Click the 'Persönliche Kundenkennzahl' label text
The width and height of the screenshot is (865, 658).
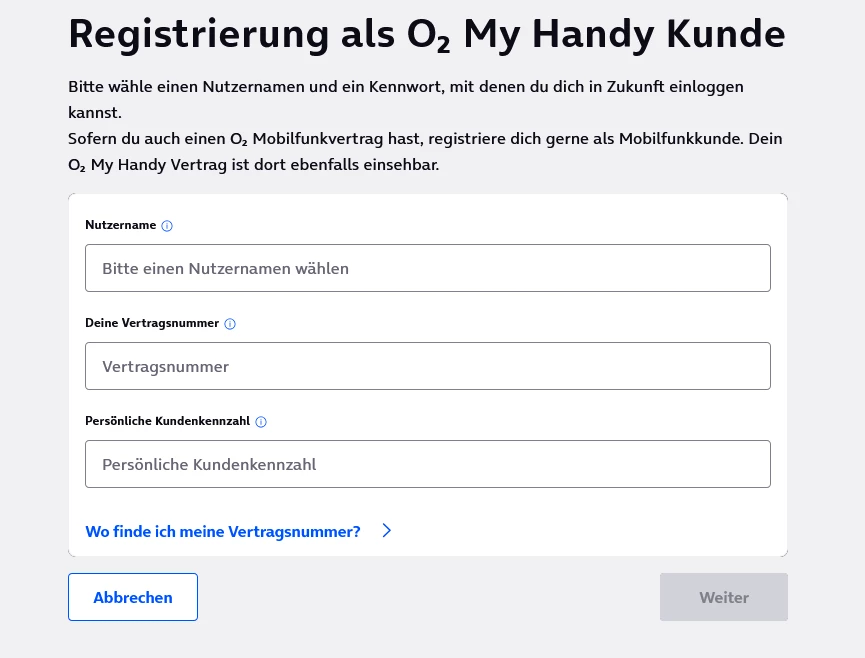168,422
